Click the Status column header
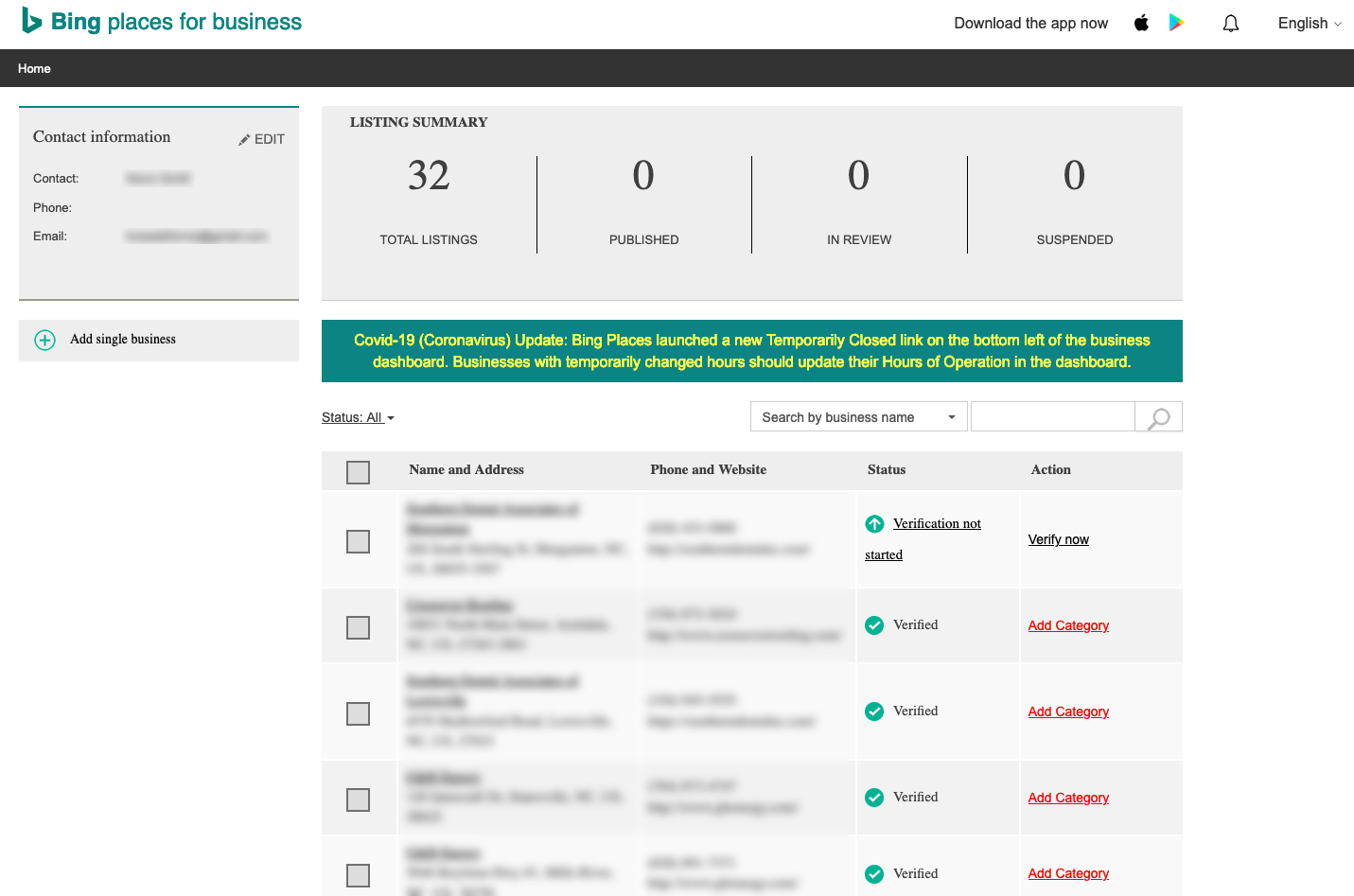 (887, 469)
